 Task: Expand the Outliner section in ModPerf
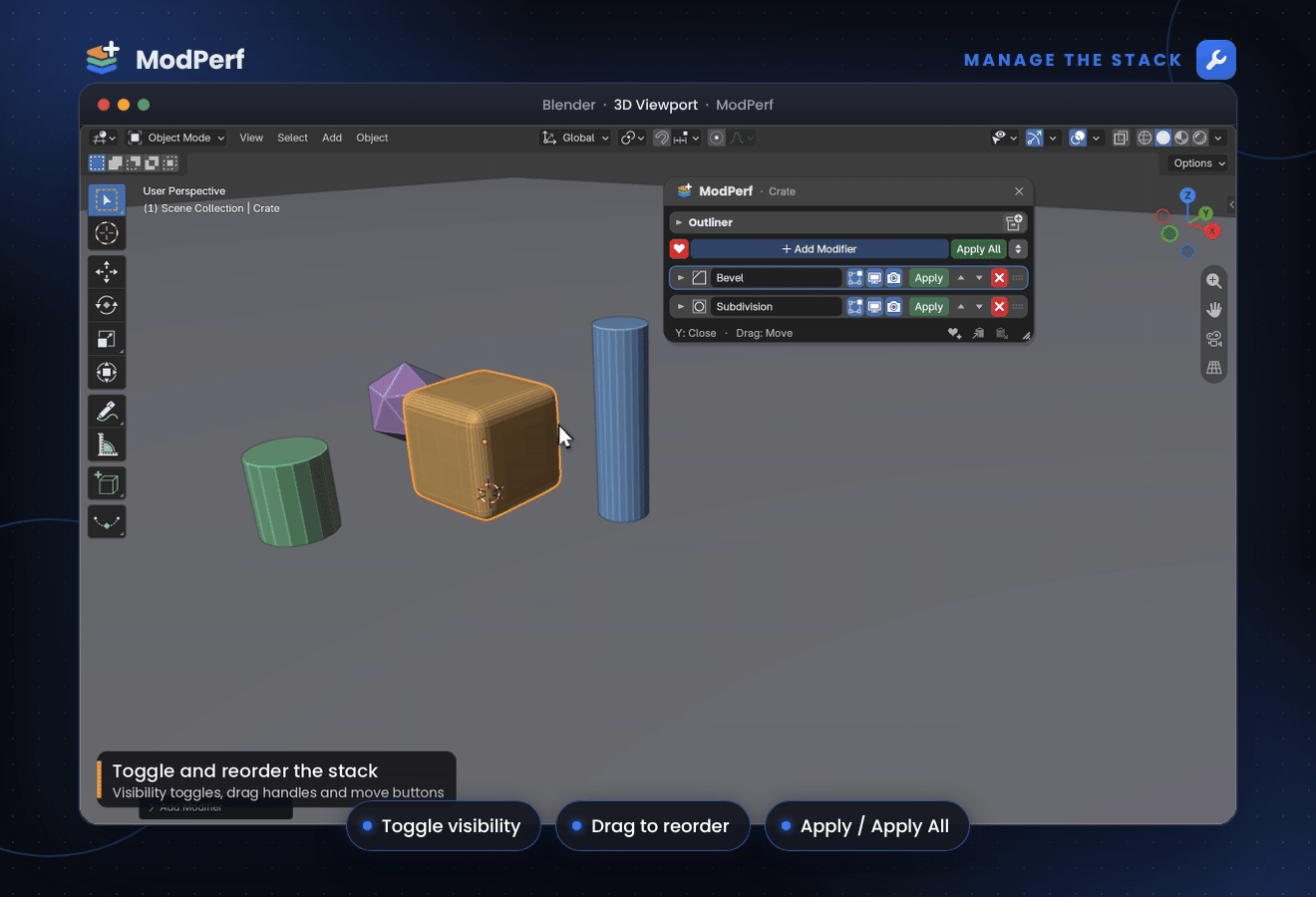coord(679,222)
